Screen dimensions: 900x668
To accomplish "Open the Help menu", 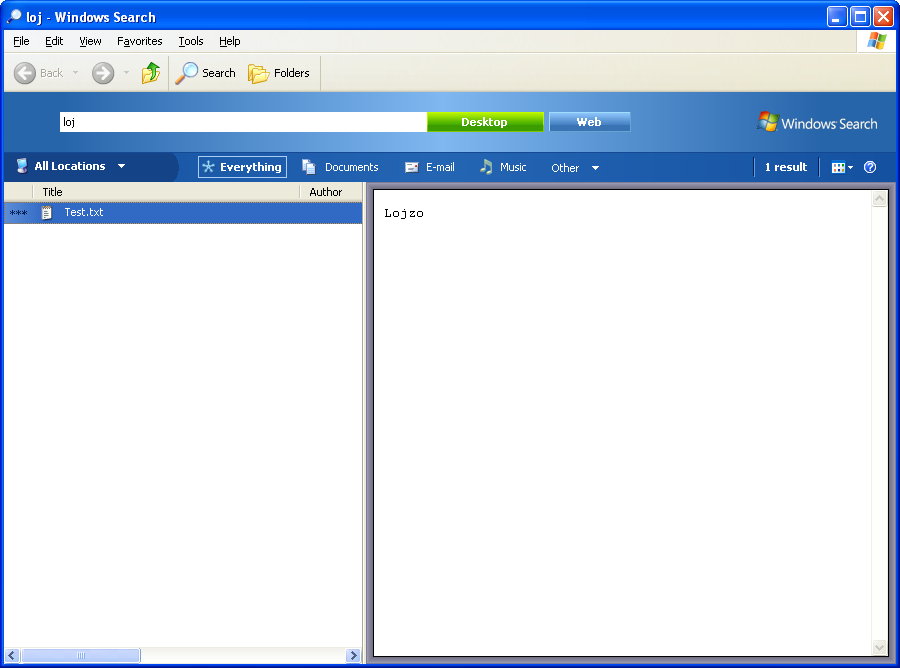I will [230, 41].
